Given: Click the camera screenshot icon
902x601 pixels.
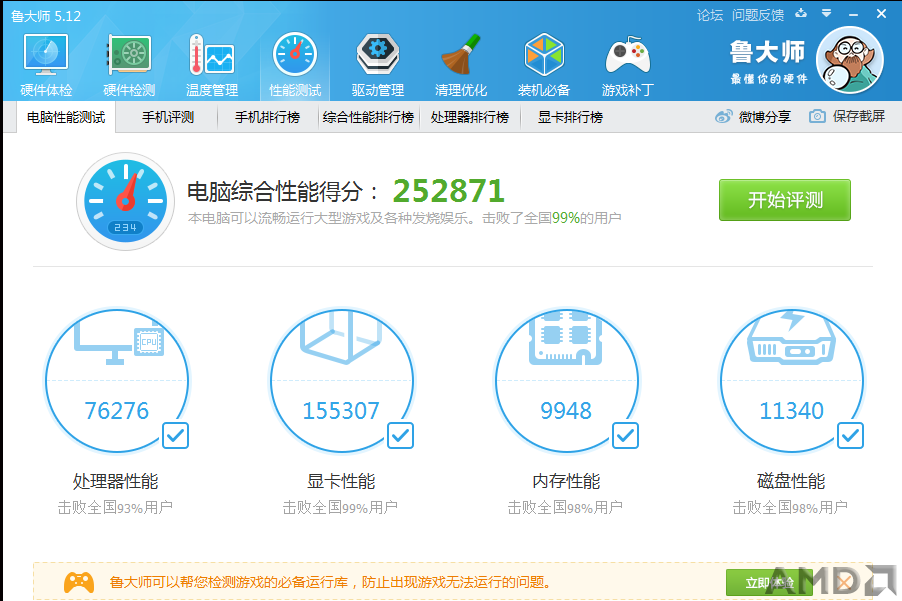Looking at the screenshot, I should click(817, 117).
